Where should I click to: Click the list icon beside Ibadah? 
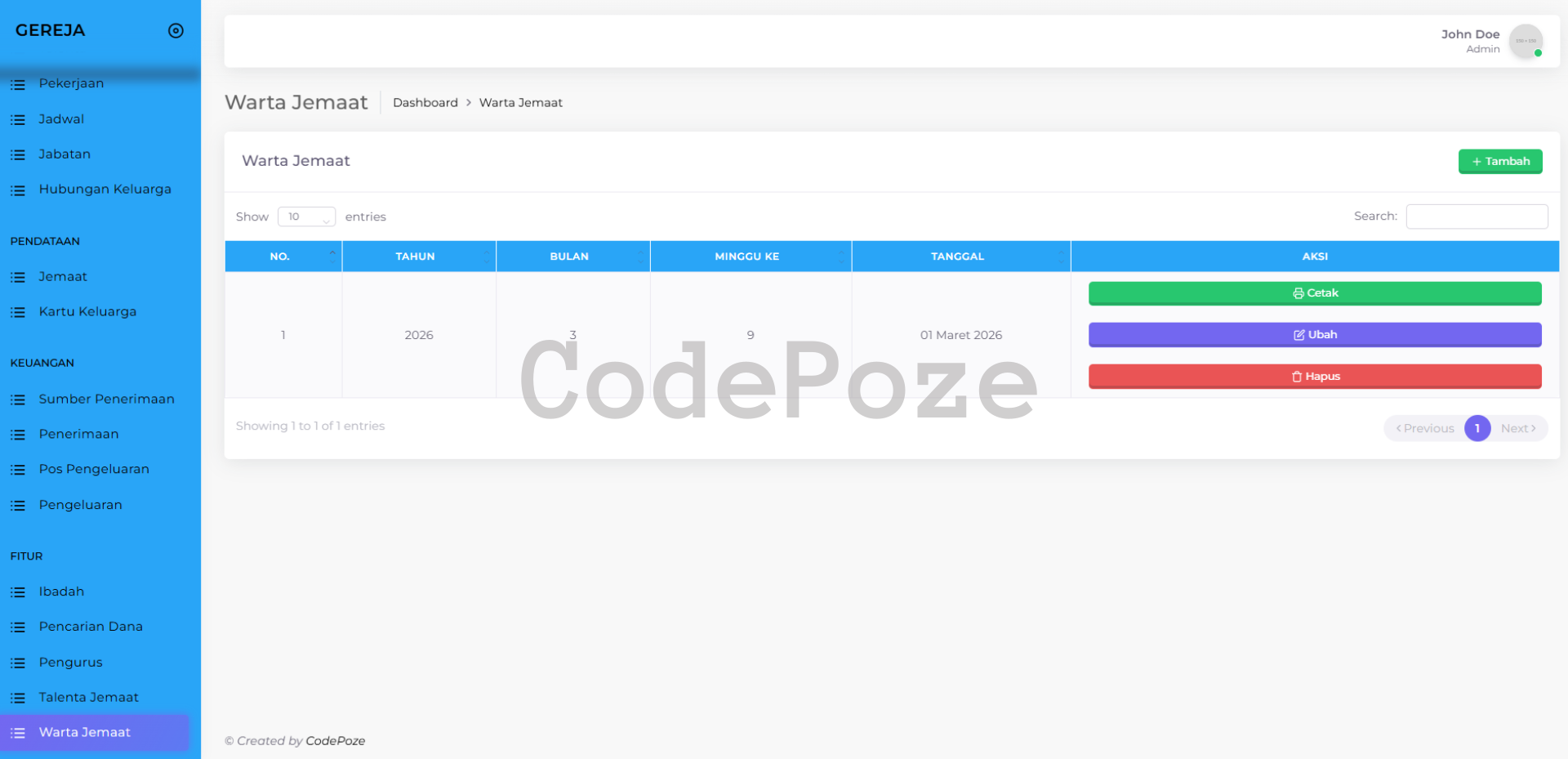18,592
